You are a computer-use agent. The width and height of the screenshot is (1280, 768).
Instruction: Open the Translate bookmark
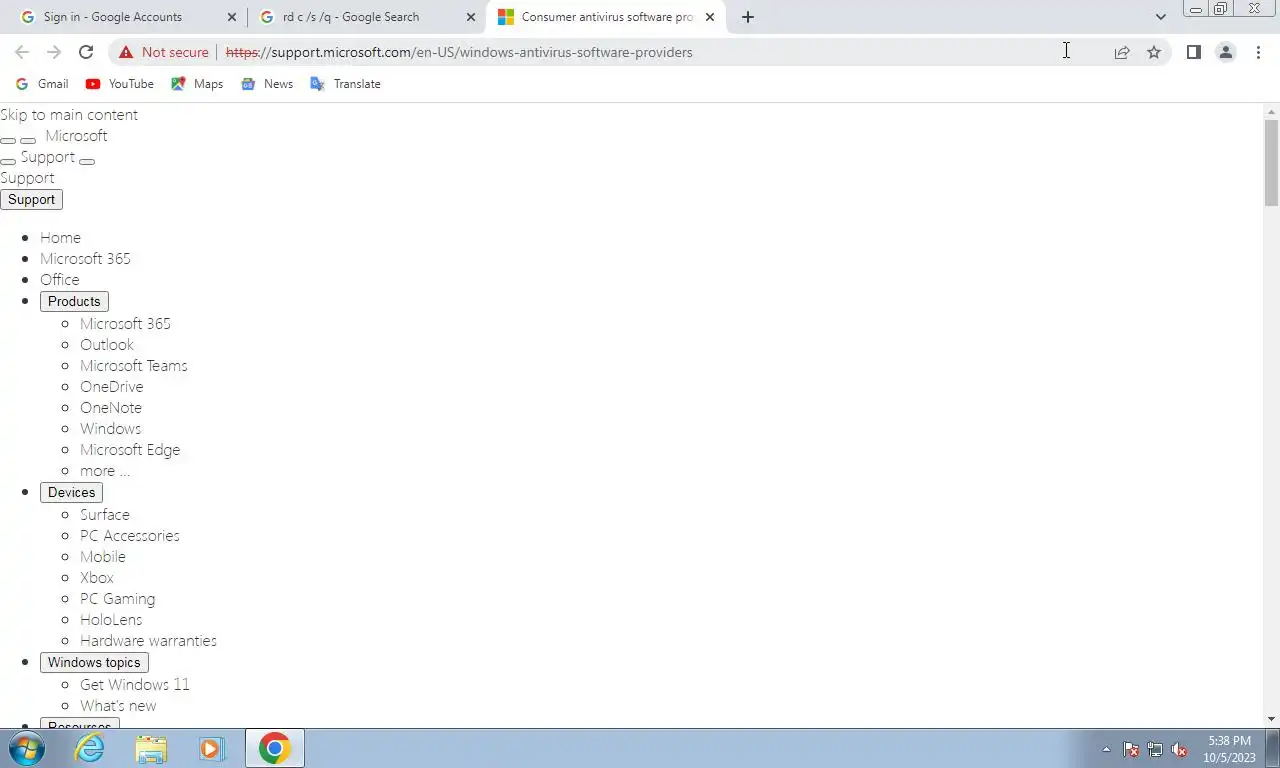[346, 84]
